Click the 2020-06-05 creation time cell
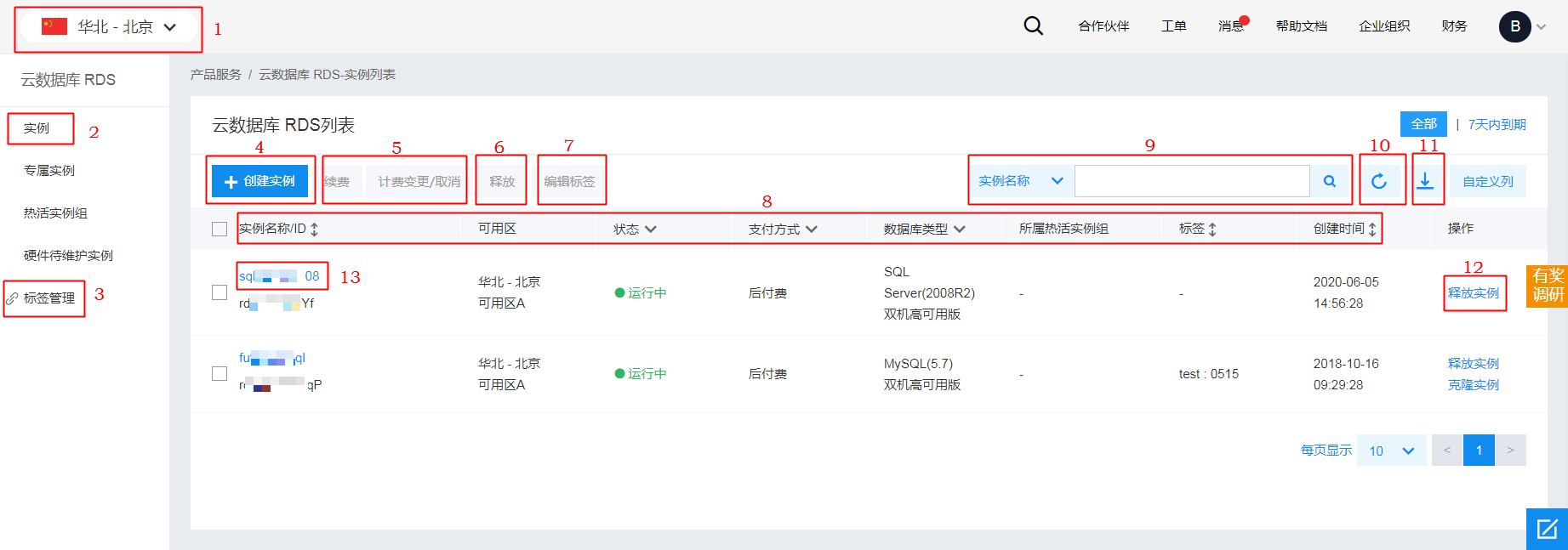Viewport: 1568px width, 550px height. pyautogui.click(x=1346, y=292)
